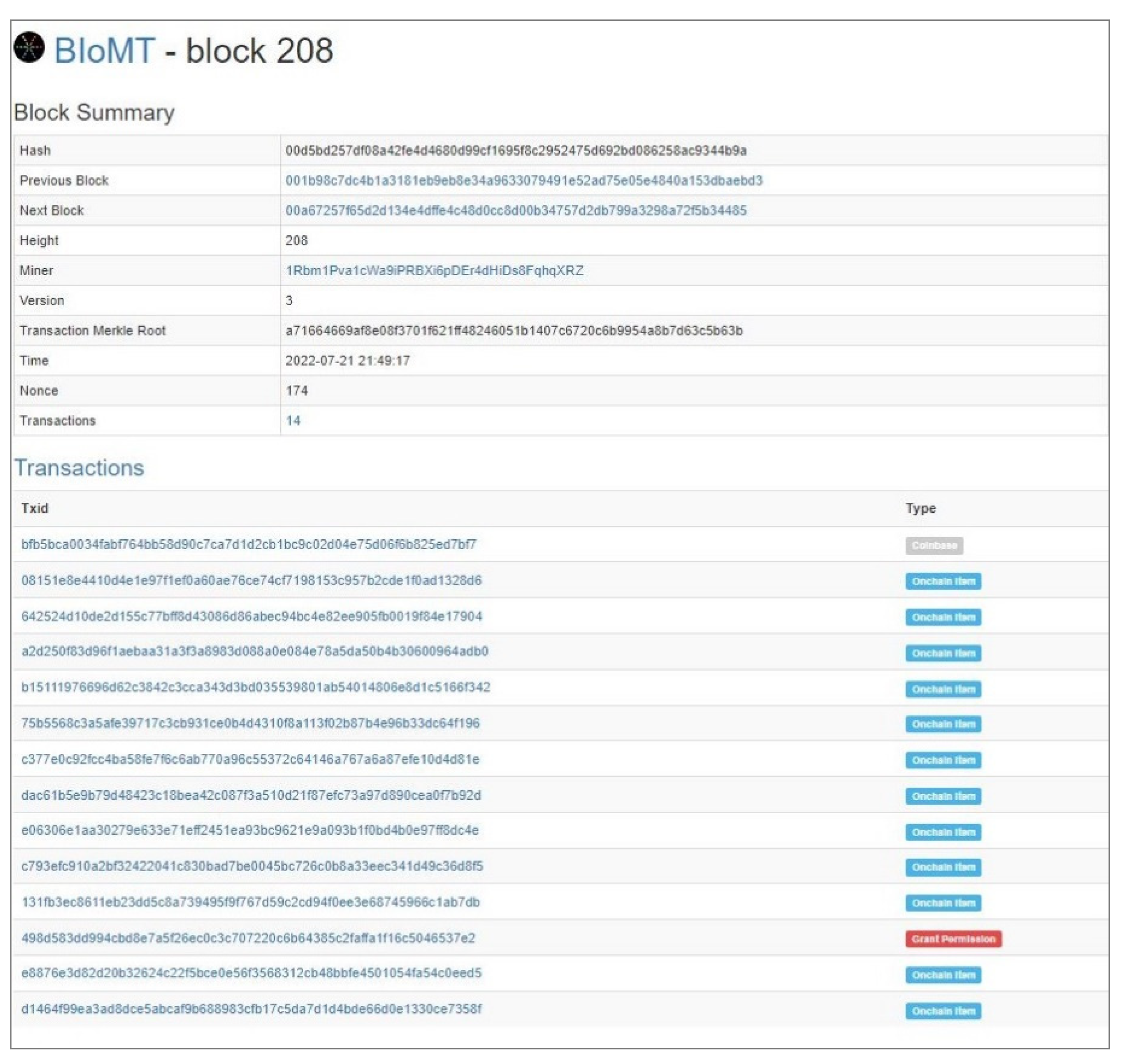Open transaction c377e0c92fcc4ba5
The image size is (1128, 1064).
click(x=250, y=759)
